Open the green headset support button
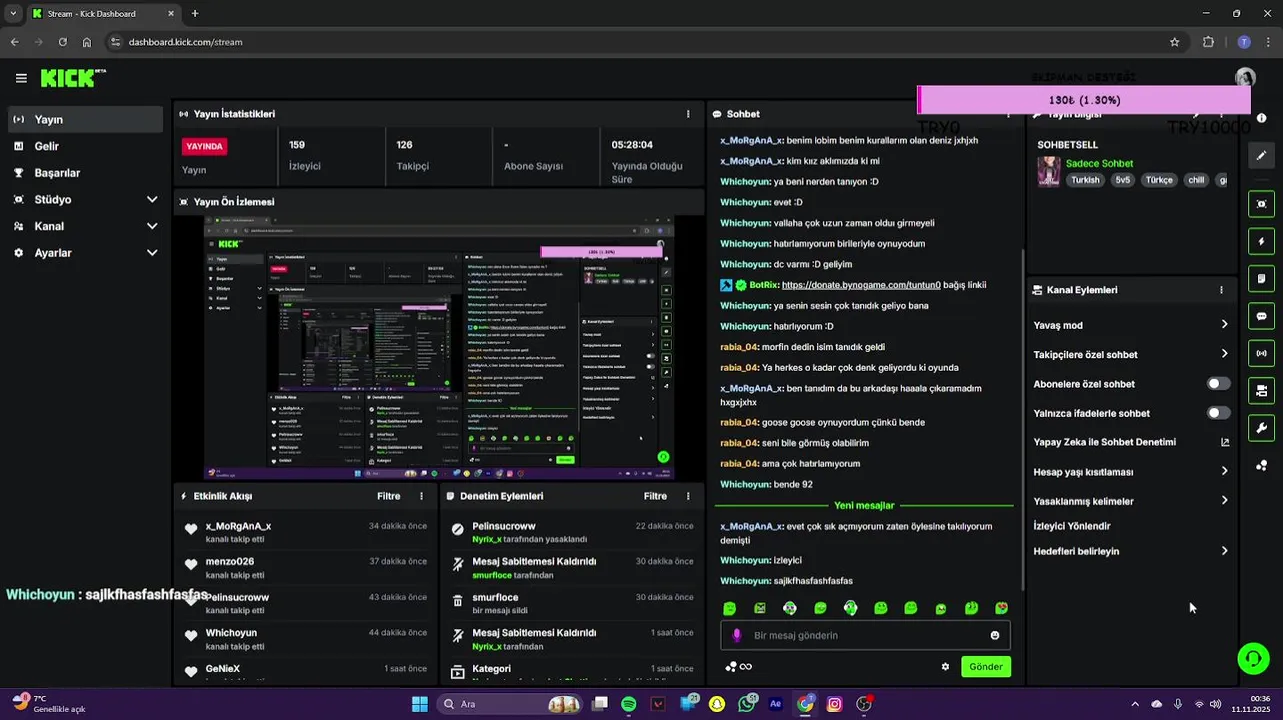1283x720 pixels. click(x=1253, y=658)
